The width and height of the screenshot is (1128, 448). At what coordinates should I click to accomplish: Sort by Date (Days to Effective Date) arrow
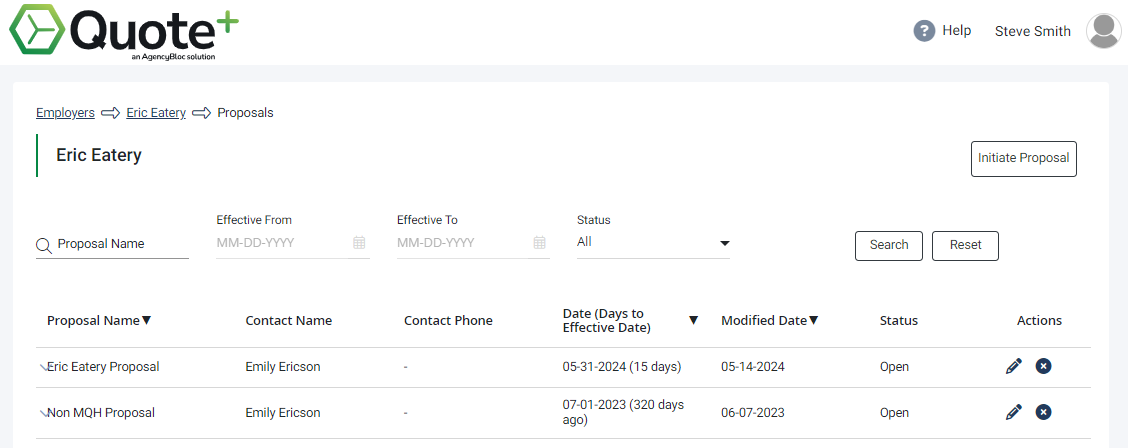coord(693,321)
